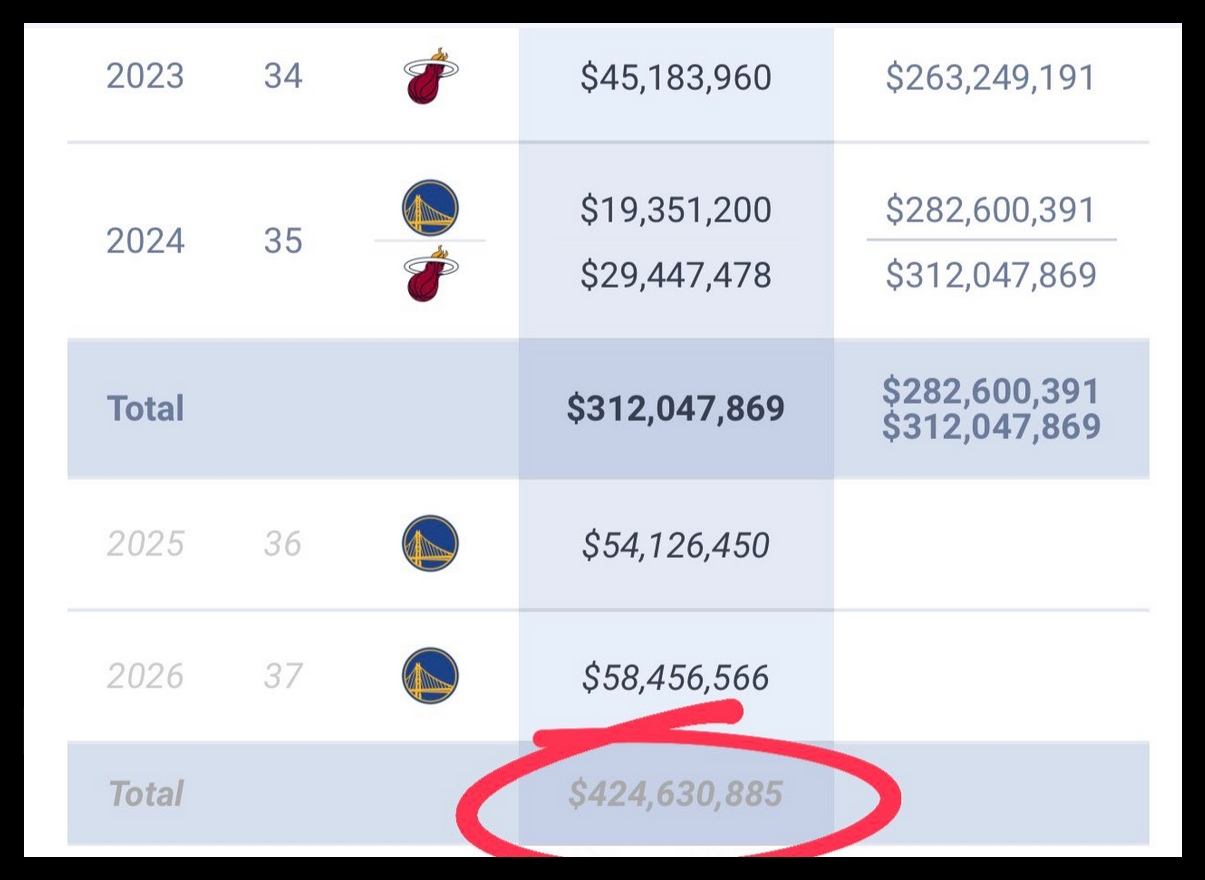
Task: Click the $54,126,450 salary for 2025
Action: point(676,545)
